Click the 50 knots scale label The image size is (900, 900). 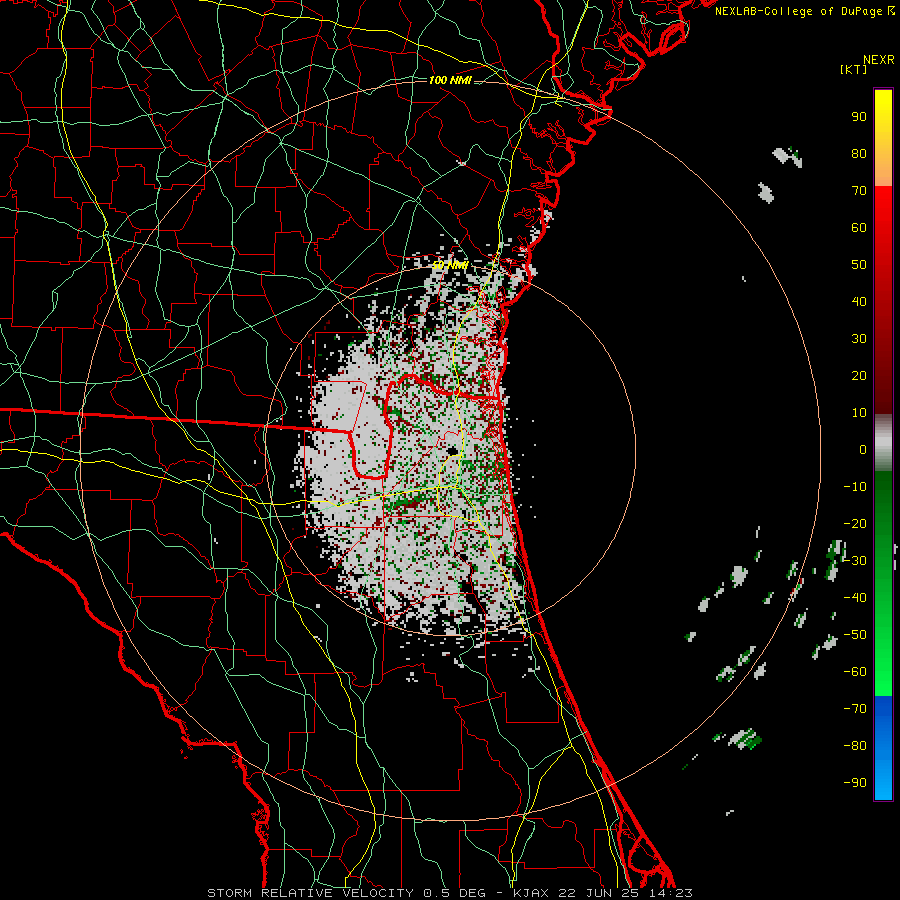click(859, 265)
